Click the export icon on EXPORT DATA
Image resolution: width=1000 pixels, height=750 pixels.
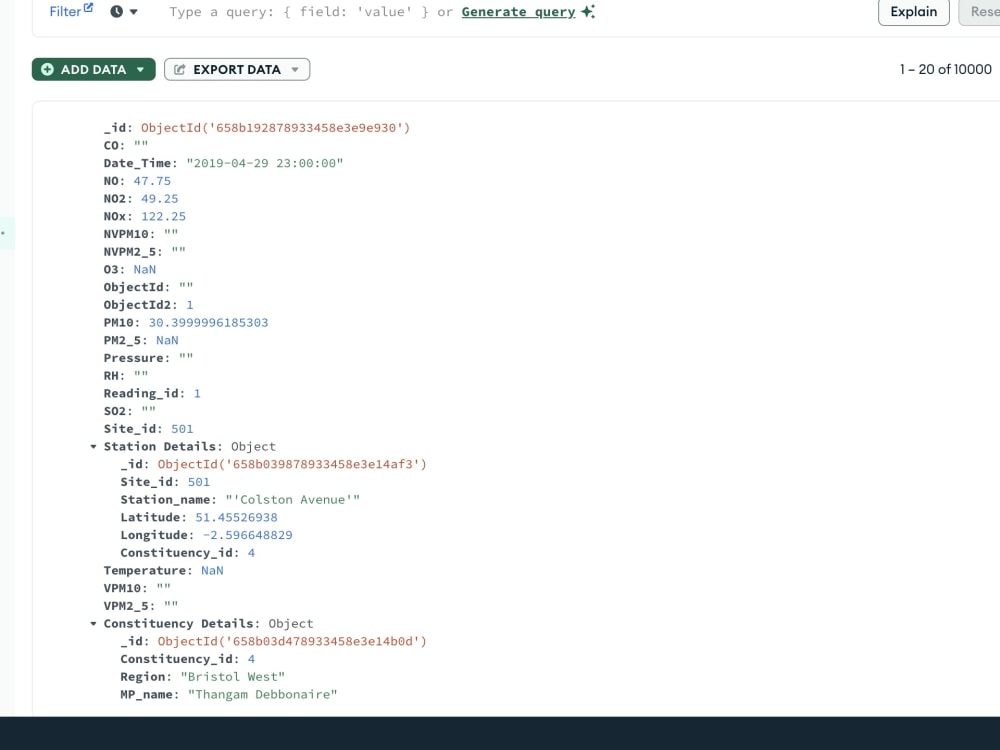pyautogui.click(x=181, y=69)
